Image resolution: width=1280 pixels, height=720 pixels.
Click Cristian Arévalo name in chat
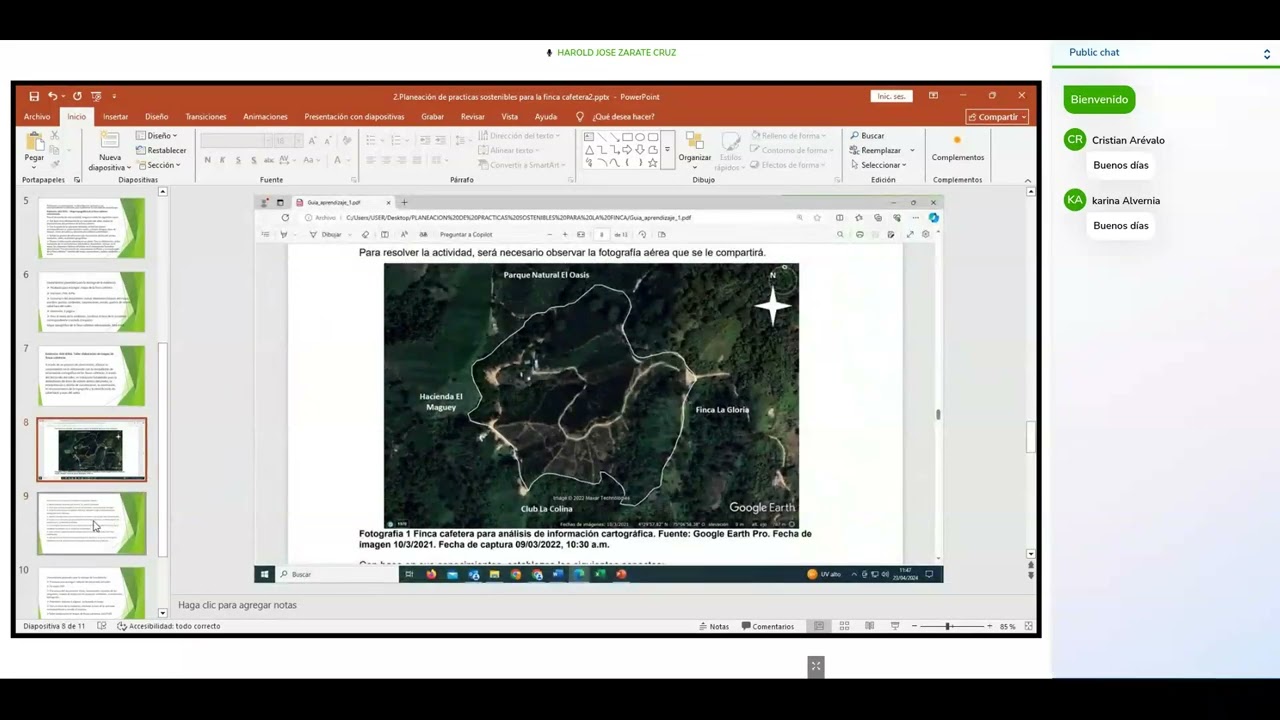point(1128,140)
